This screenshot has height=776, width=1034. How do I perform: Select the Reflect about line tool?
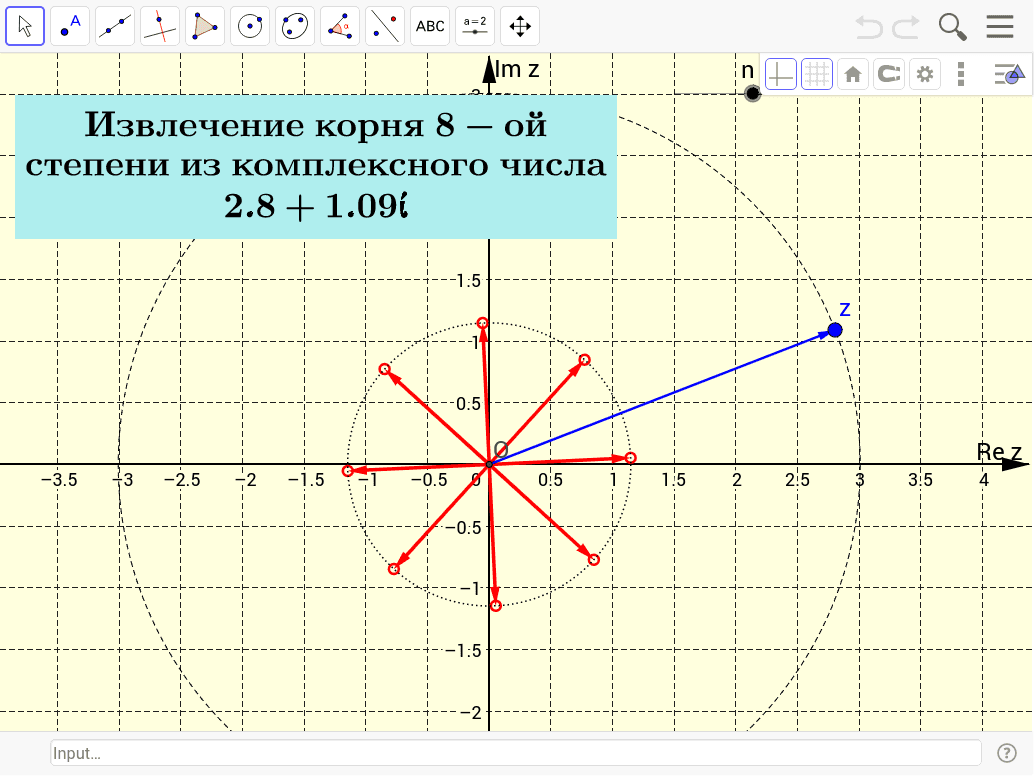click(384, 26)
